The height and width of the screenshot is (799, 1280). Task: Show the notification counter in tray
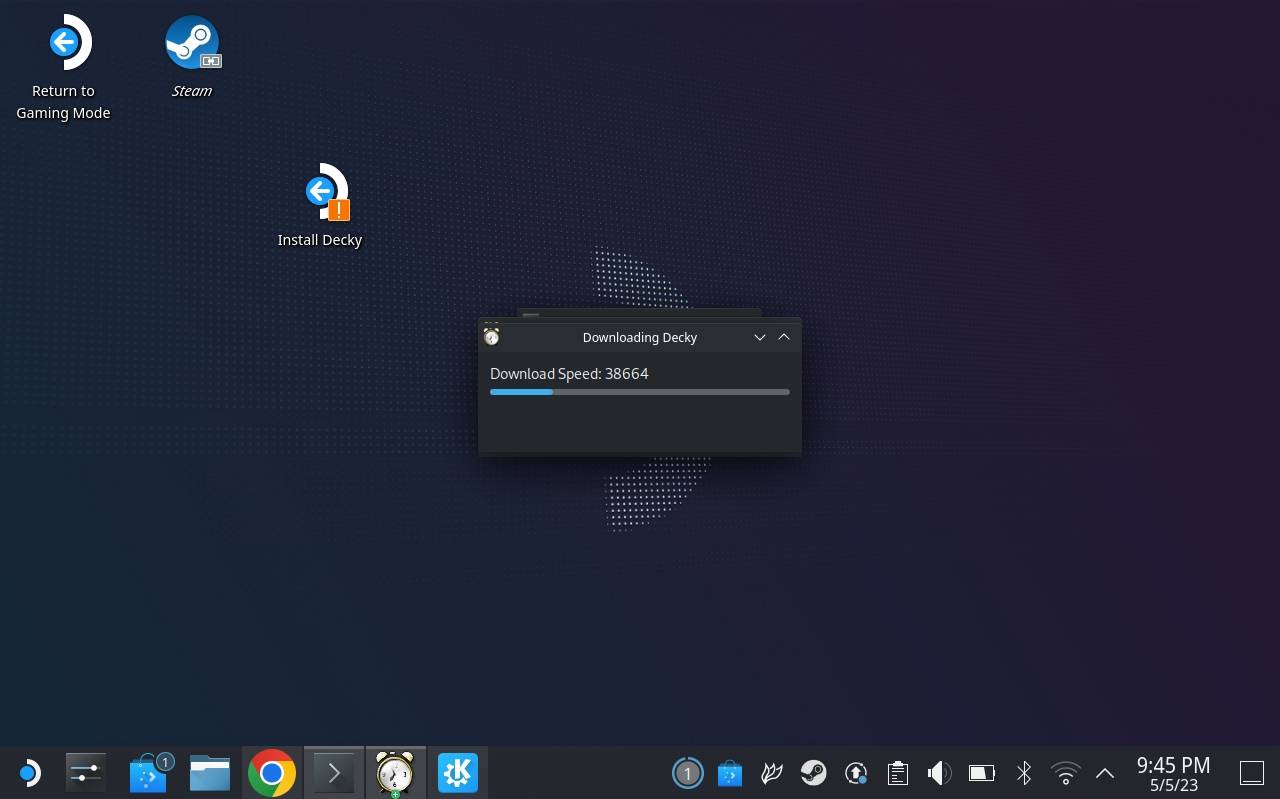(x=687, y=773)
